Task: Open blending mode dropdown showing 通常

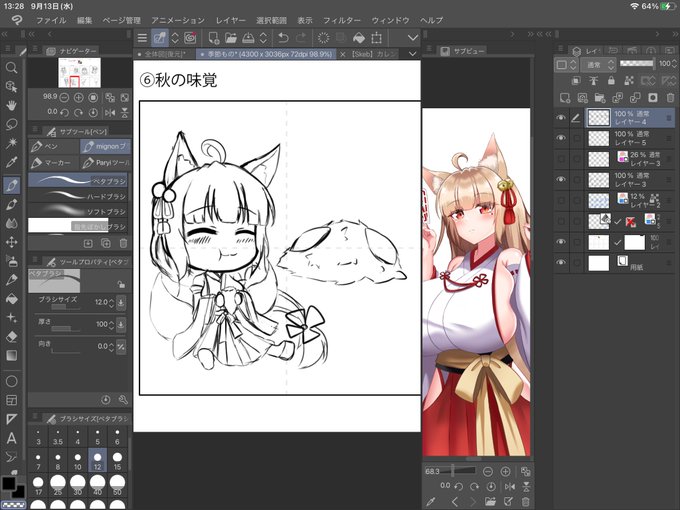Action: [x=599, y=65]
